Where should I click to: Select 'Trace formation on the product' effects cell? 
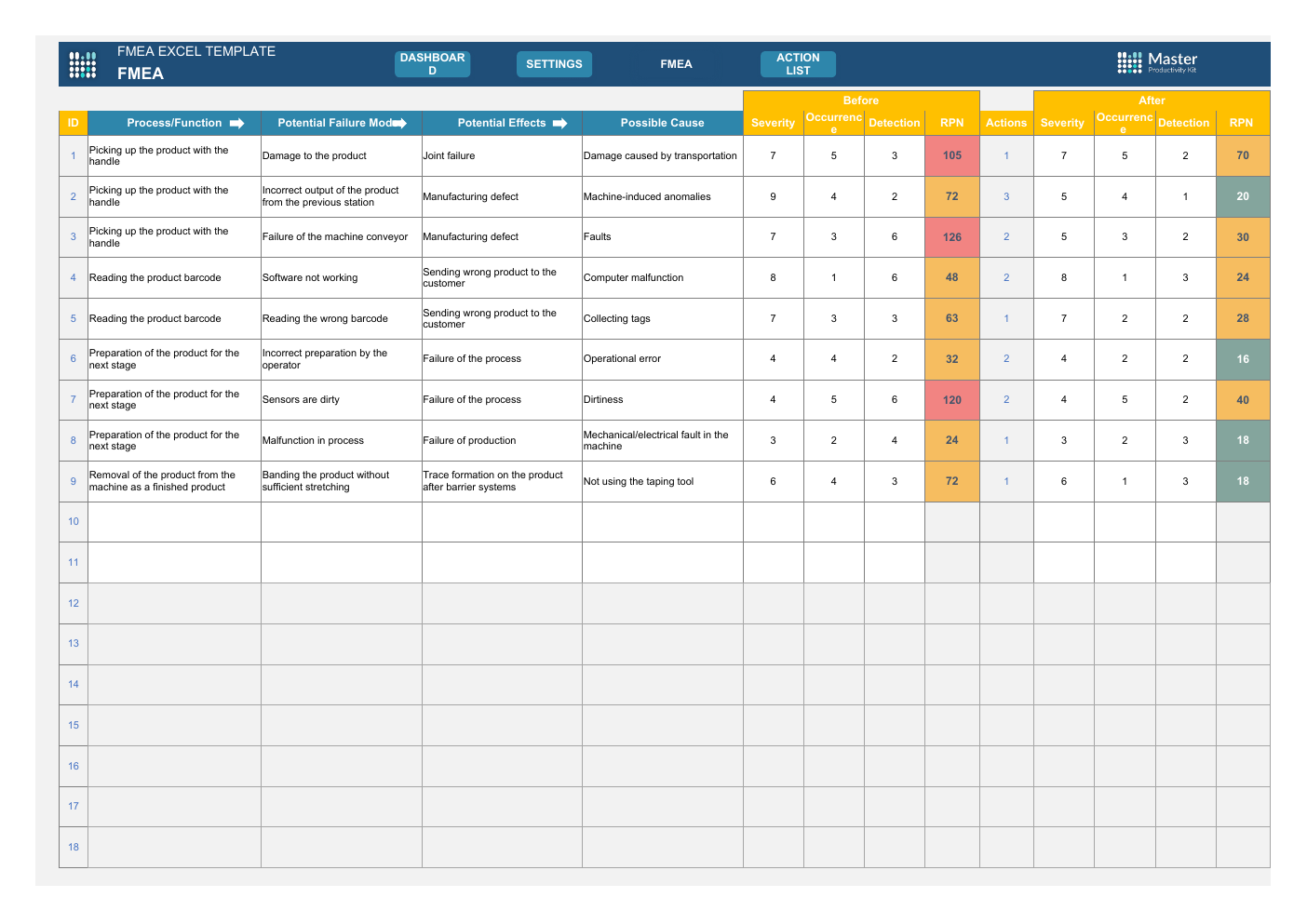502,481
